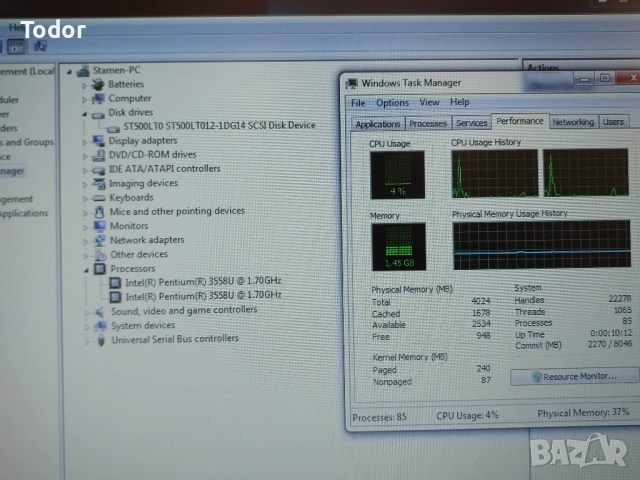Open the Options menu in Task Manager
The height and width of the screenshot is (480, 640).
coord(392,102)
